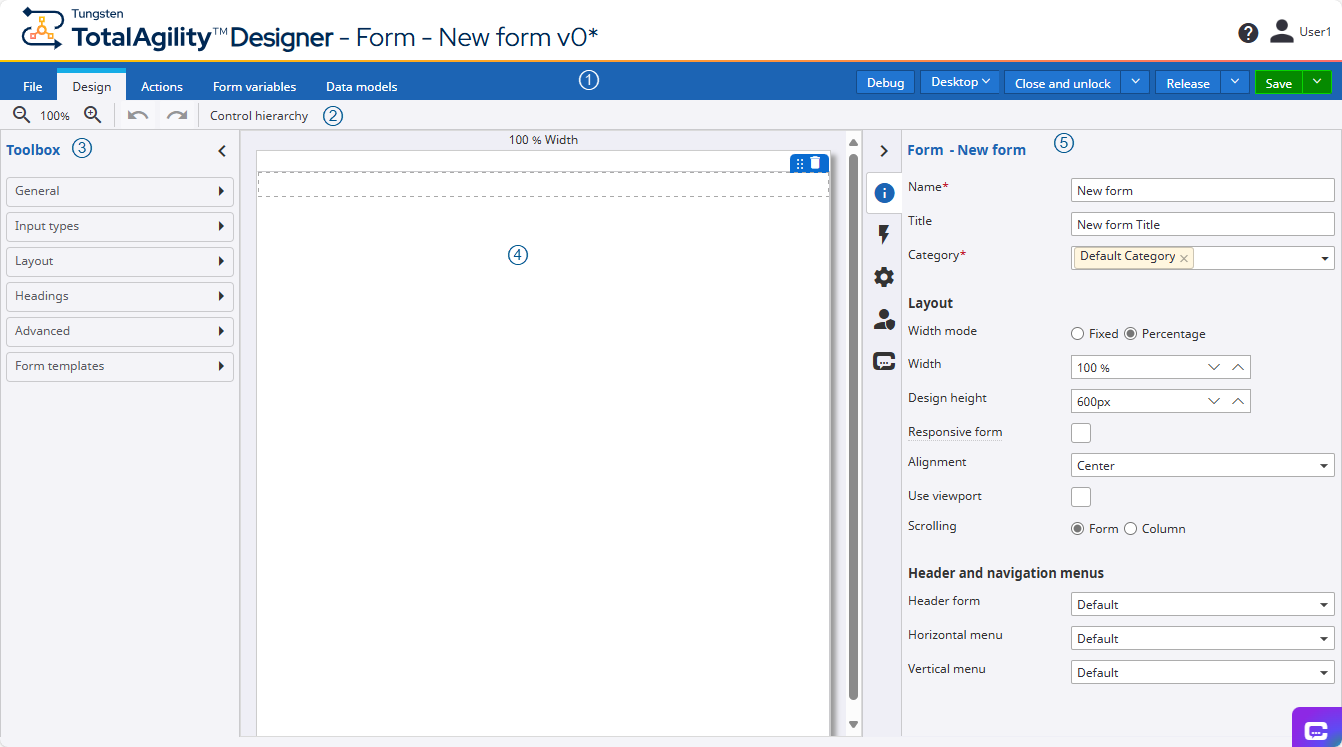Switch to the Actions tab
The width and height of the screenshot is (1342, 747).
tap(161, 86)
